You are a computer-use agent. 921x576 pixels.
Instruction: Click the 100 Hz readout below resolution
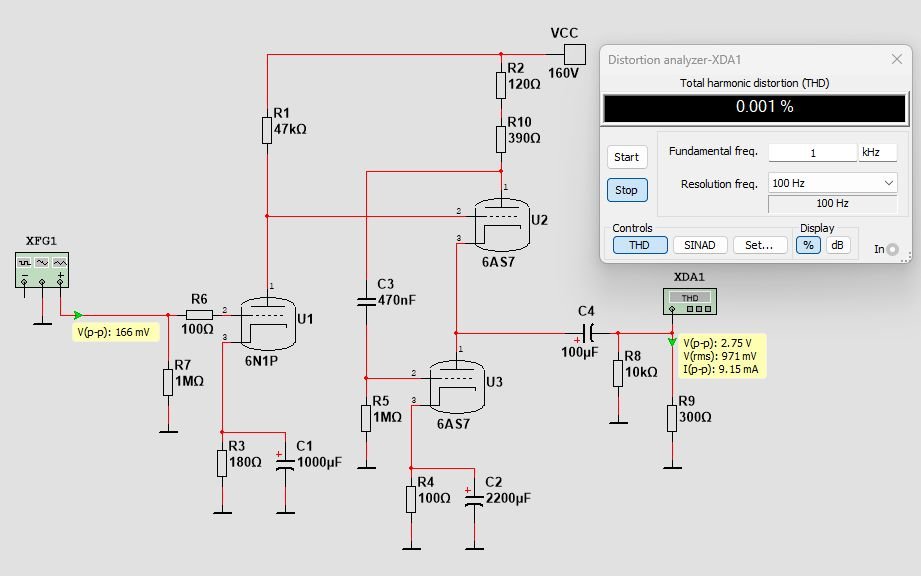click(832, 203)
